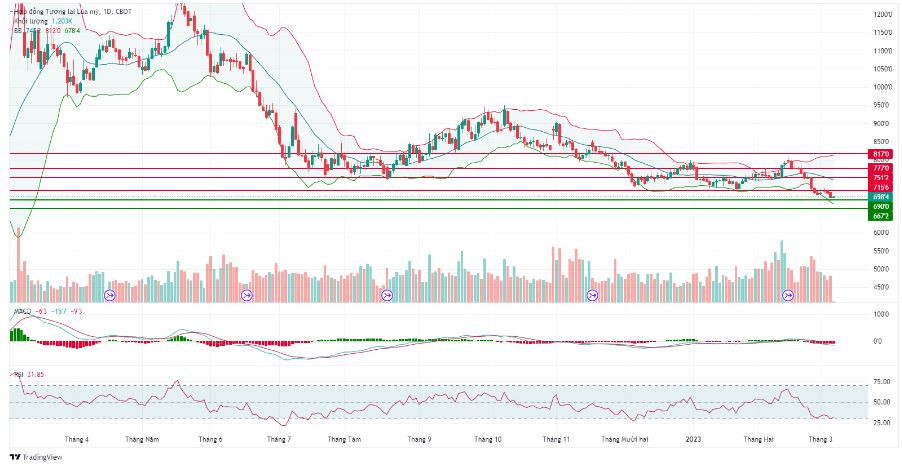Select the green 690'0 support label
The height and width of the screenshot is (468, 902).
[x=881, y=206]
